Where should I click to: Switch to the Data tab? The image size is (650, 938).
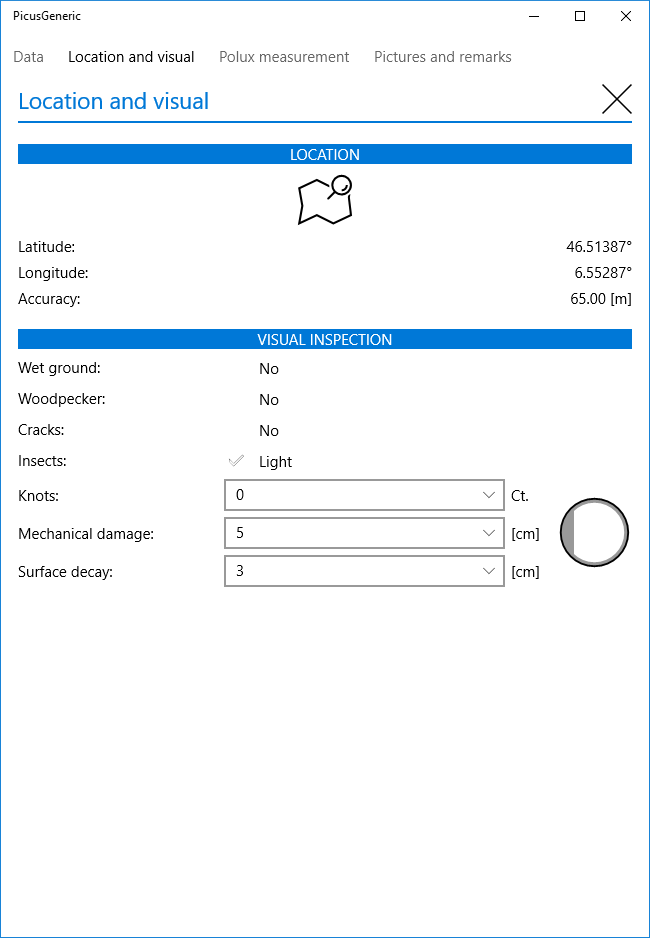(x=28, y=57)
